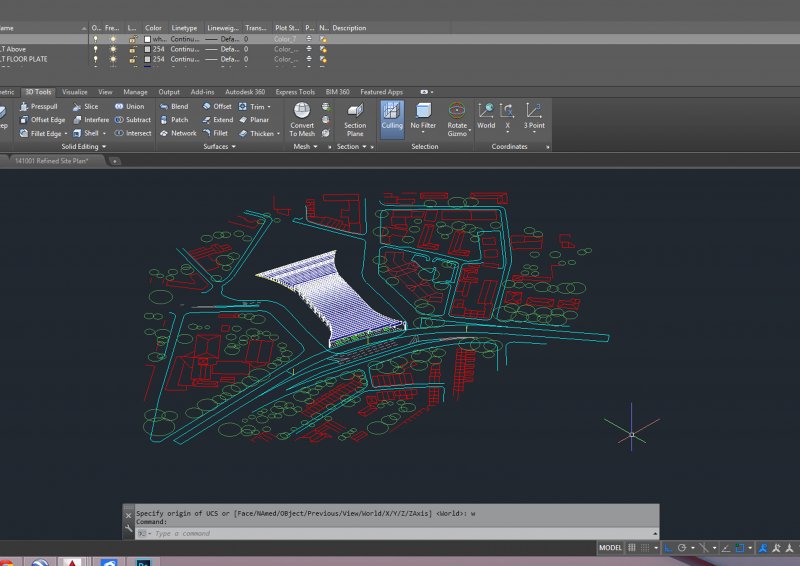Click the MODEL button in status bar
Viewport: 800px width, 566px height.
coord(610,548)
